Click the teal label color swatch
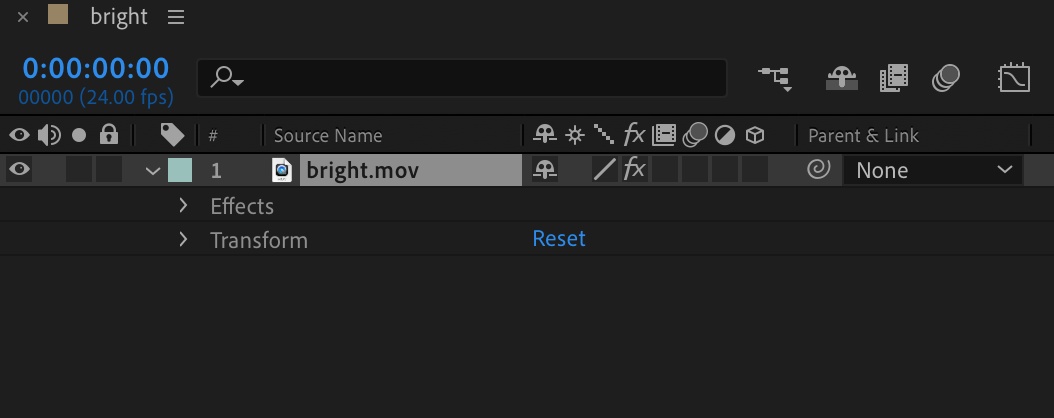This screenshot has width=1054, height=418. coord(180,170)
